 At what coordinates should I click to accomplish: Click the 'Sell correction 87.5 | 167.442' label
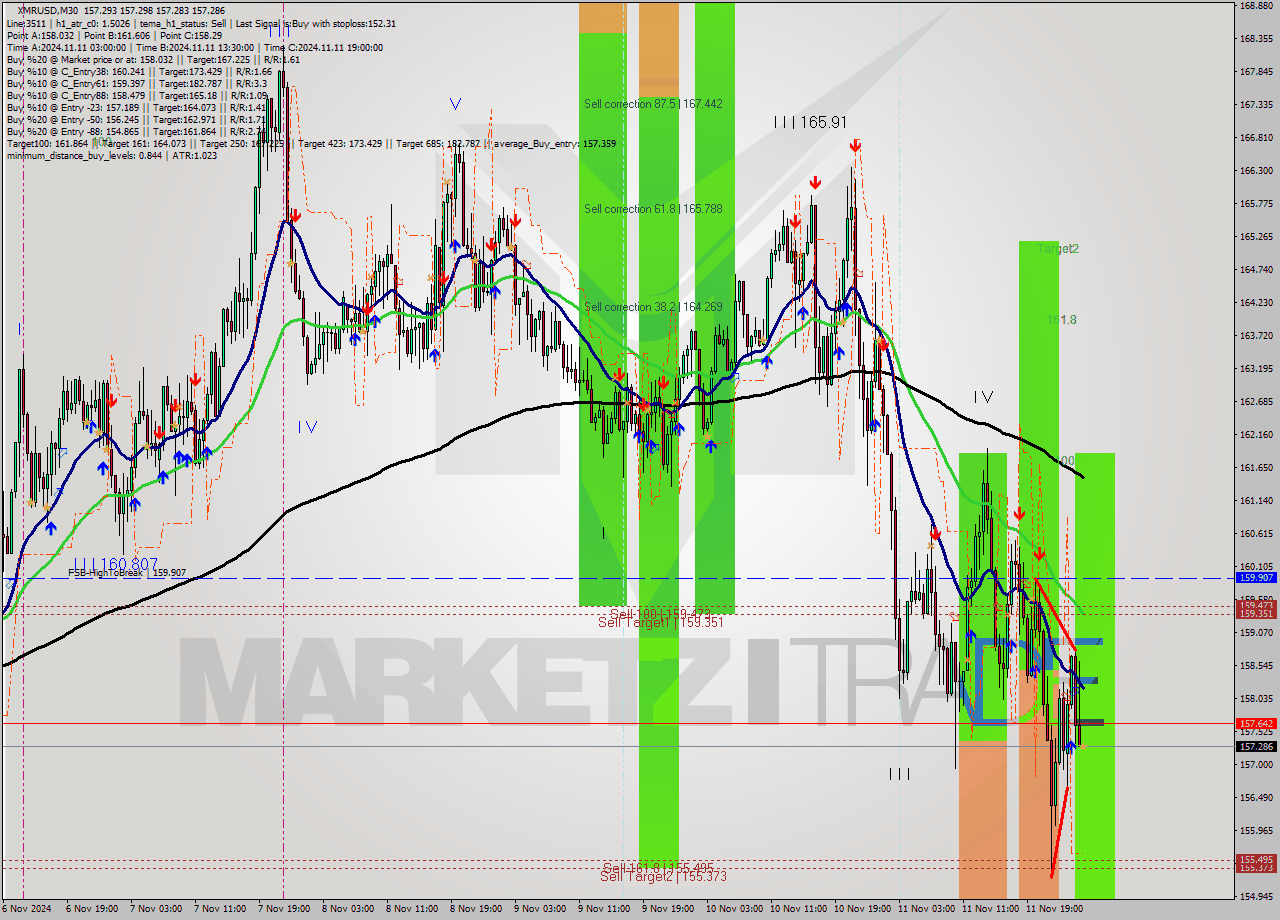(x=653, y=104)
